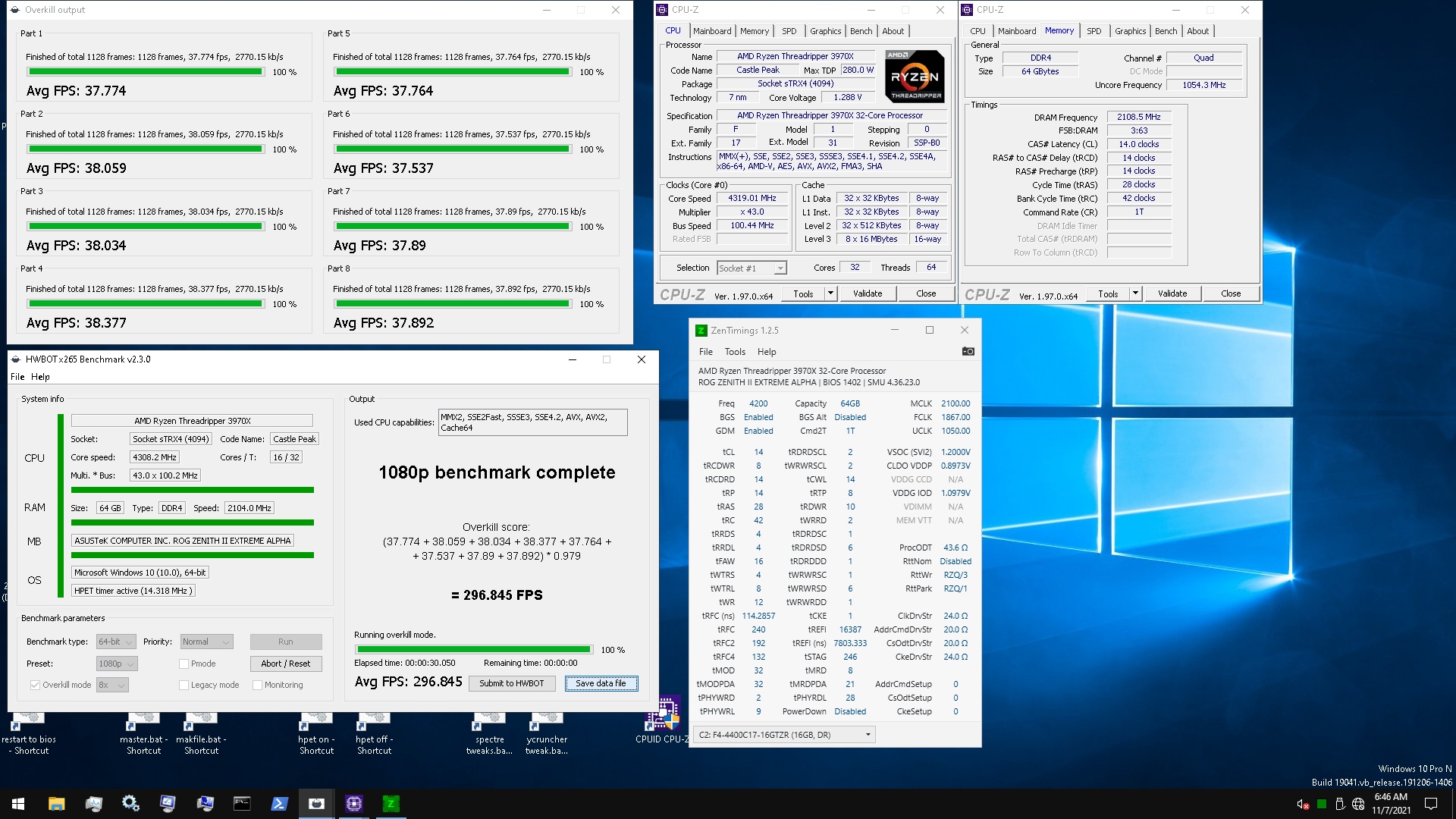Viewport: 1456px width, 819px height.
Task: Open the Priority Normal dropdown
Action: click(206, 642)
